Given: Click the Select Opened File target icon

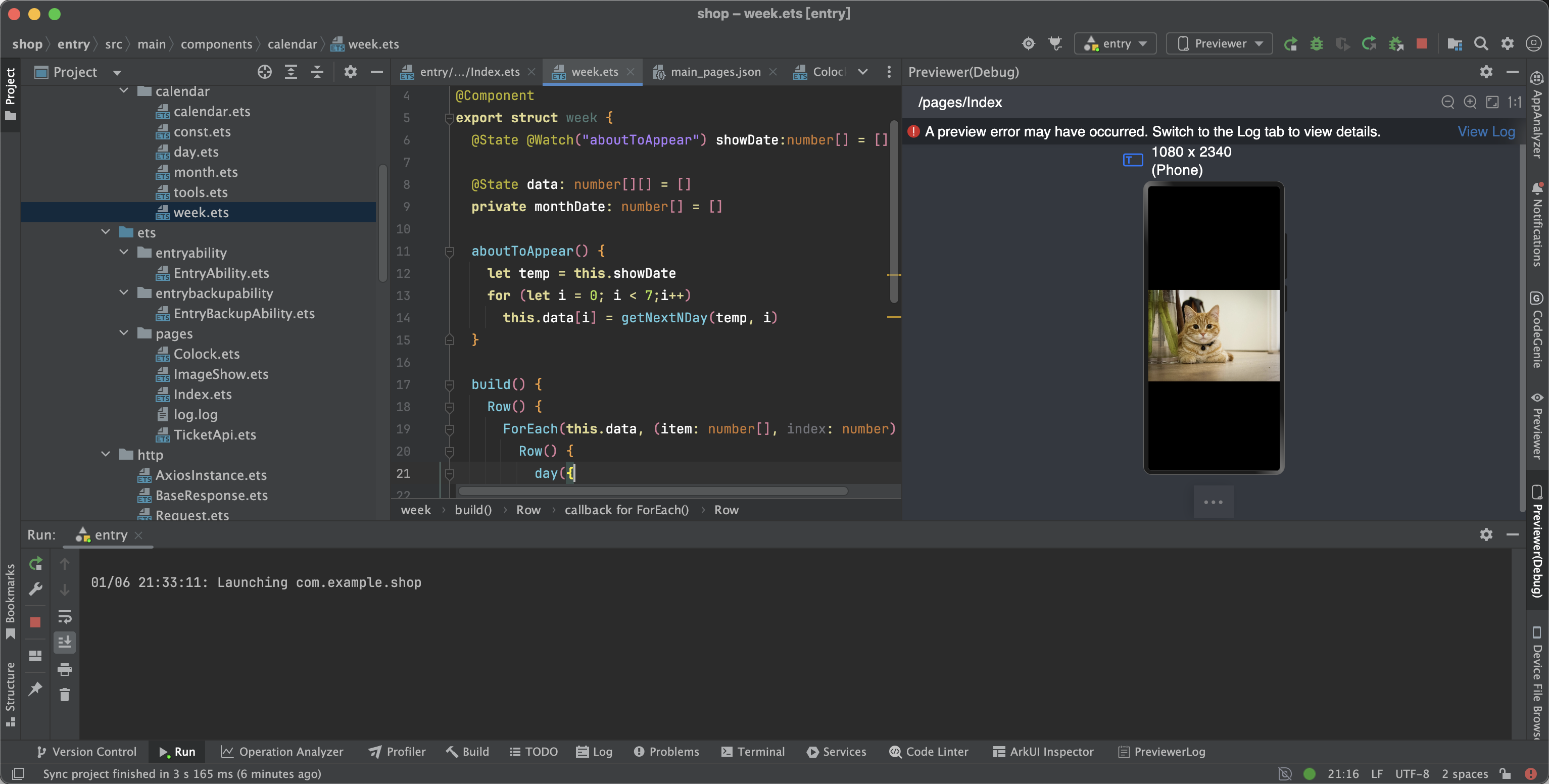Looking at the screenshot, I should coord(265,72).
